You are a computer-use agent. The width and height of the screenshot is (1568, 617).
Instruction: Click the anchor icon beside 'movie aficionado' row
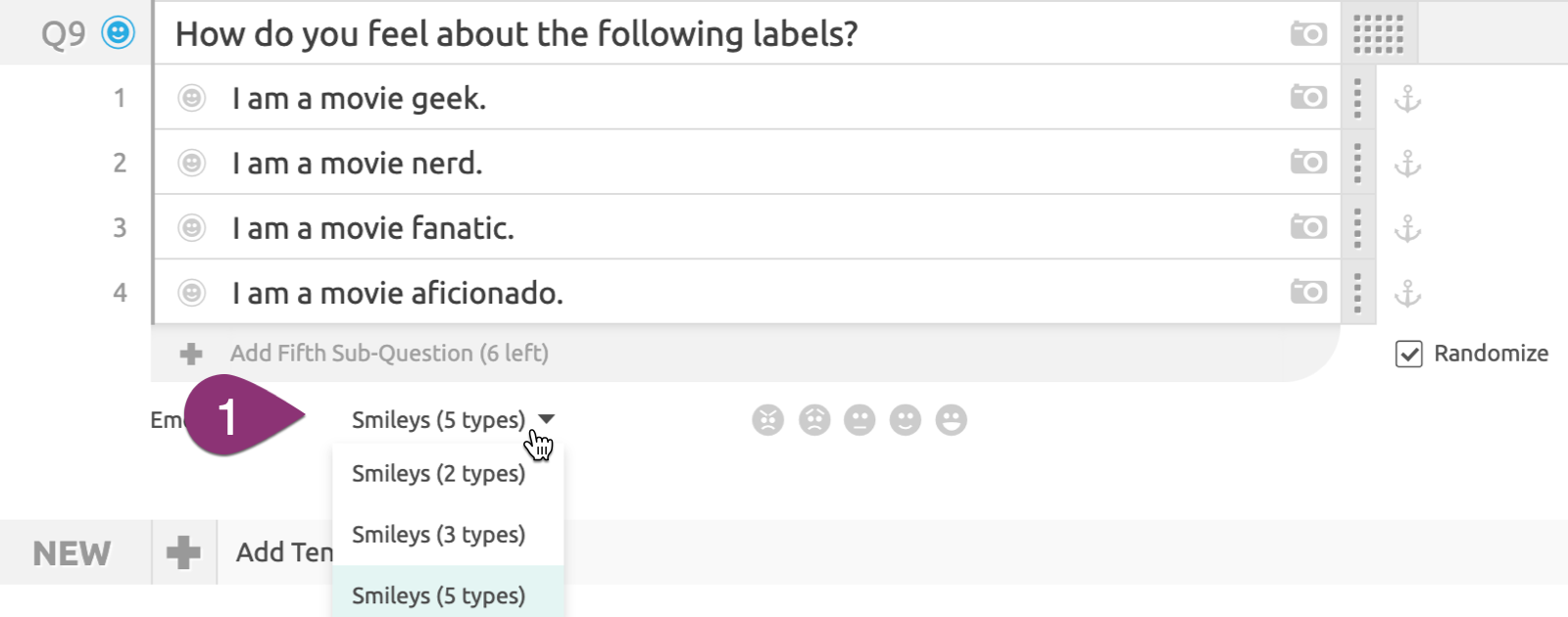[1407, 293]
